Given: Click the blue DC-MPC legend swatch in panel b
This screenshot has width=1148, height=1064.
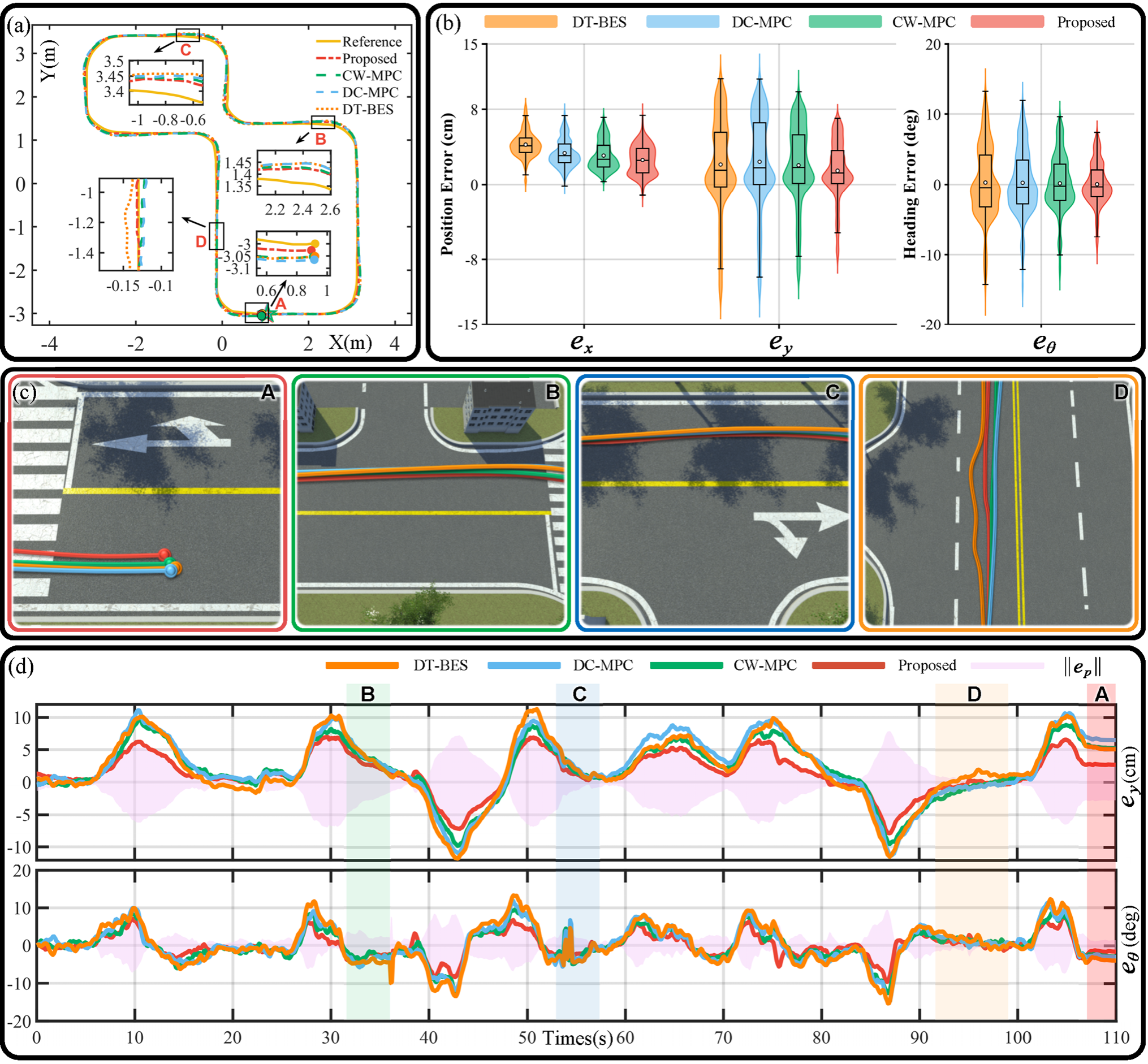Looking at the screenshot, I should coord(683,22).
